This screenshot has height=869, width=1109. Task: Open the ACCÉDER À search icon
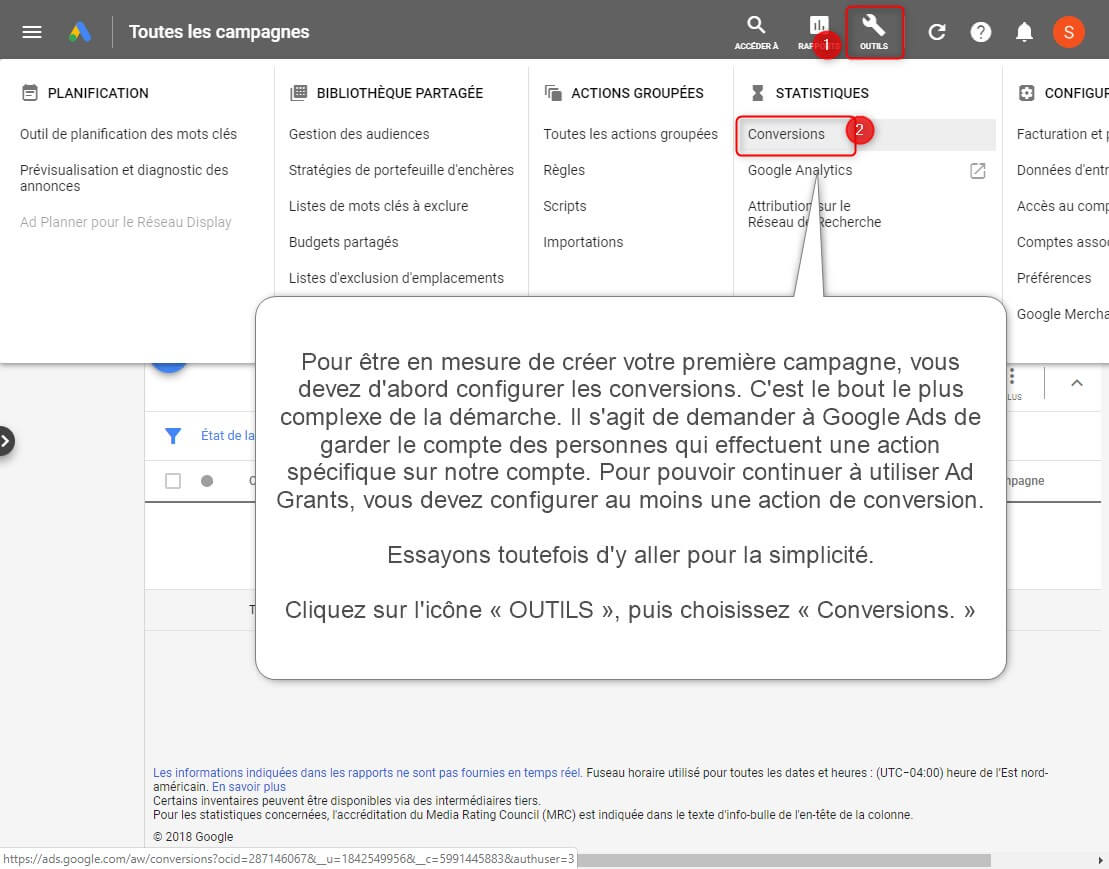(756, 33)
